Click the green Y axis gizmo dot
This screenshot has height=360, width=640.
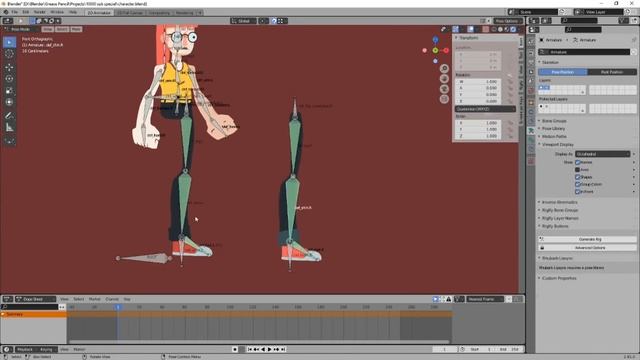(x=436, y=50)
